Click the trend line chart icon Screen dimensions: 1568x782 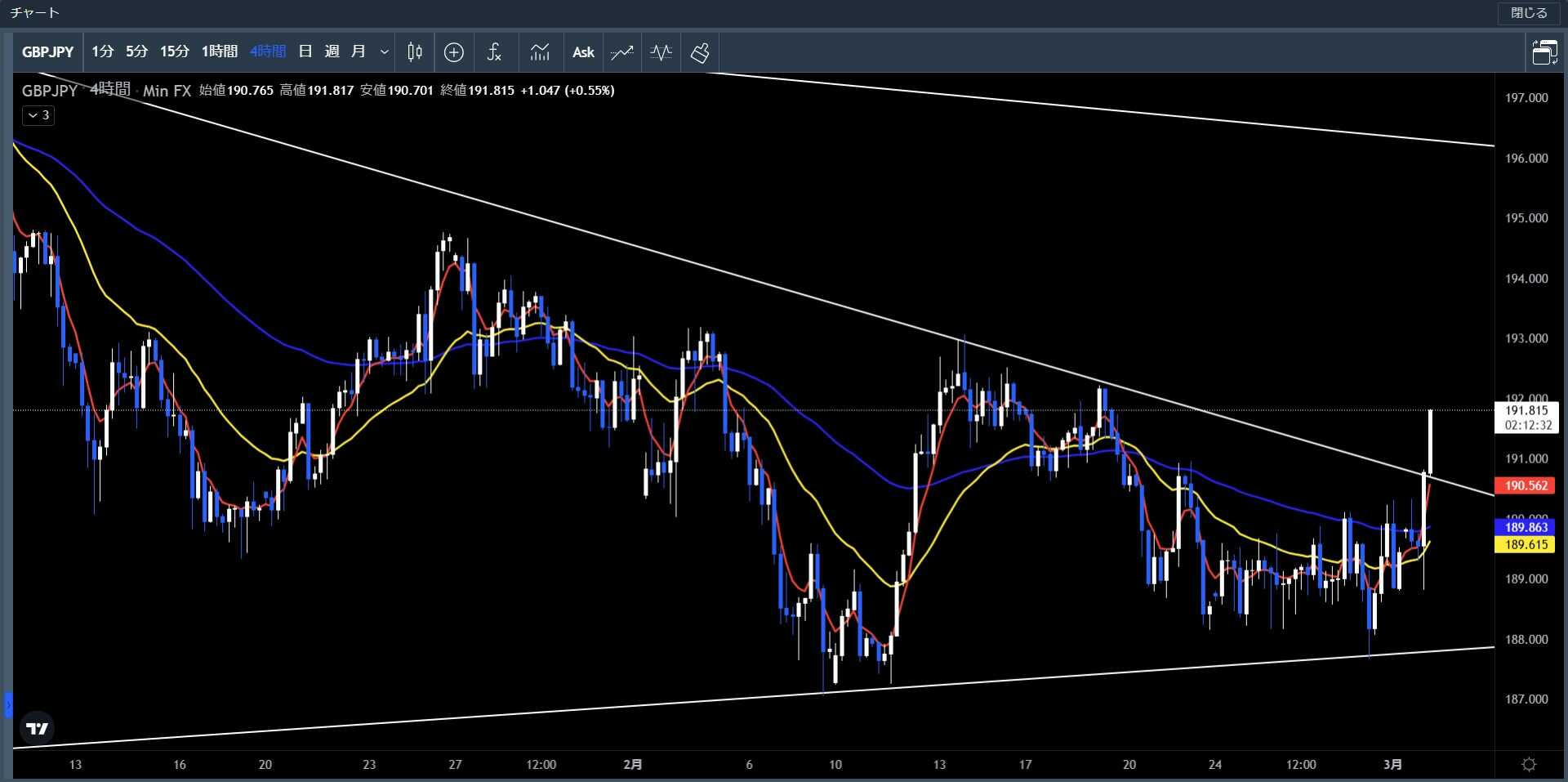[x=622, y=52]
